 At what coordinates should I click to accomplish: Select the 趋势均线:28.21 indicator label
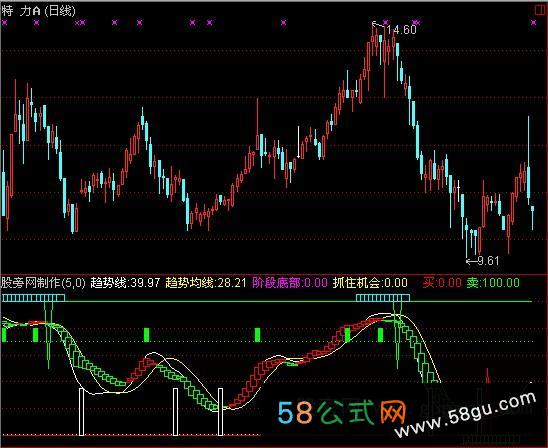206,283
